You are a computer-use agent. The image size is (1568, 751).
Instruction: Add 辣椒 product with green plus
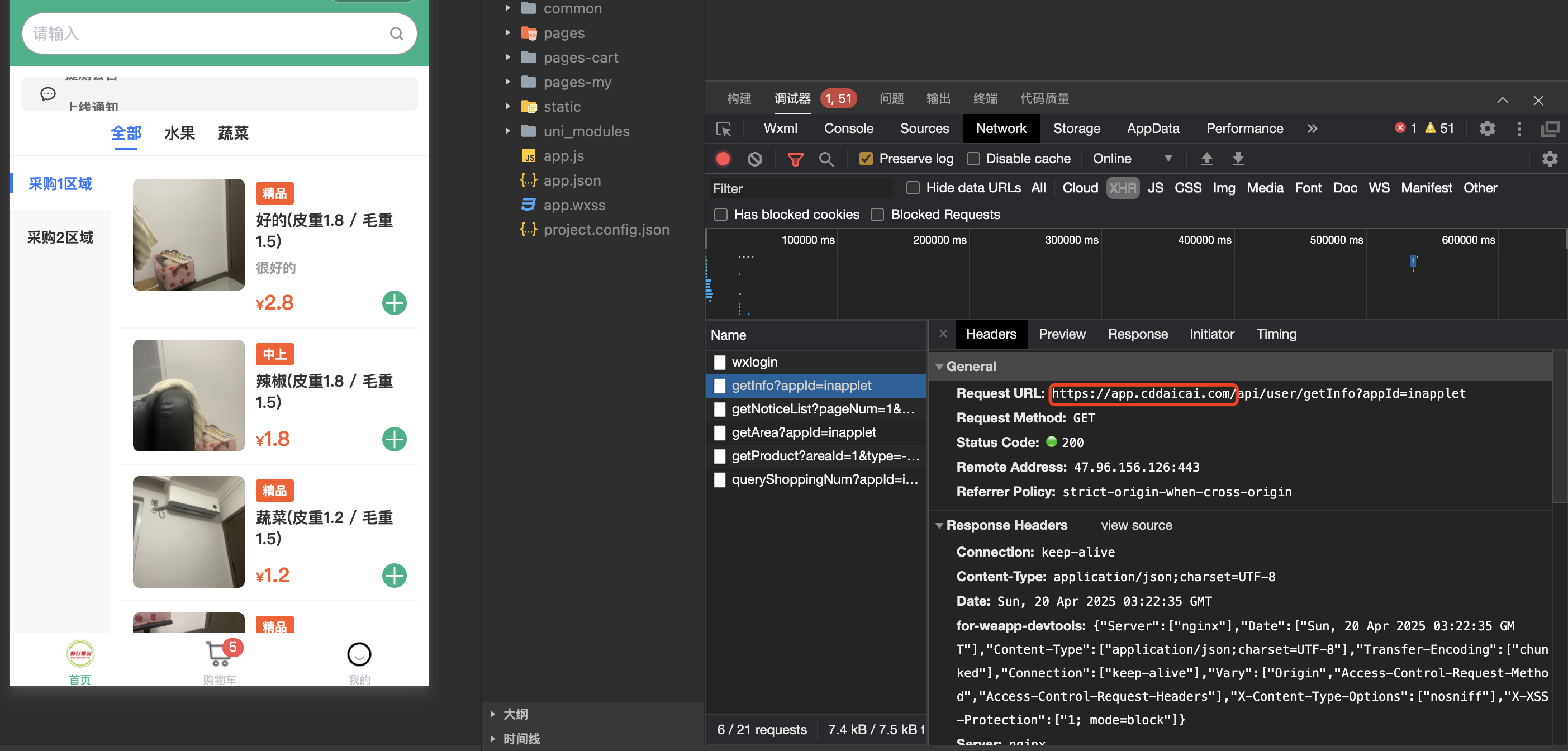tap(394, 439)
